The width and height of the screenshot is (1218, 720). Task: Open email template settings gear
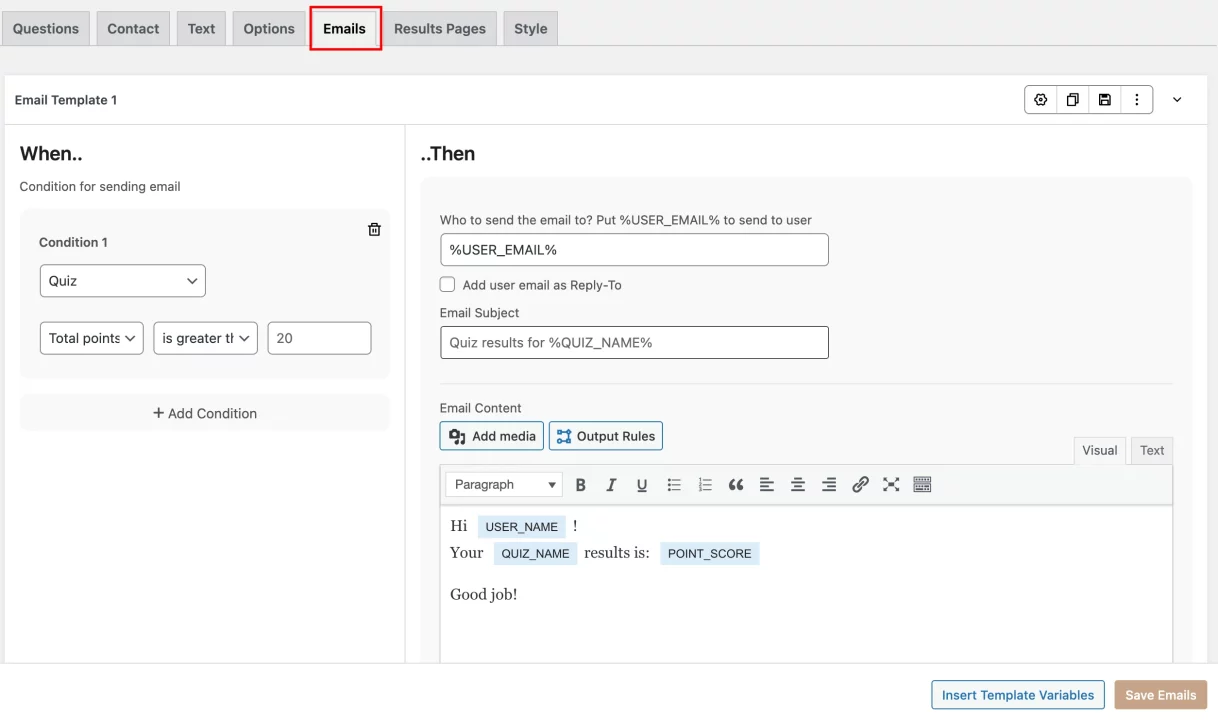1040,99
